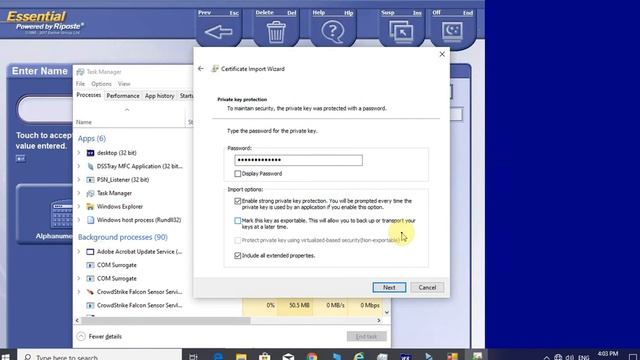
Task: Expand Adobe Acrobat Update Service row
Action: pyautogui.click(x=79, y=252)
